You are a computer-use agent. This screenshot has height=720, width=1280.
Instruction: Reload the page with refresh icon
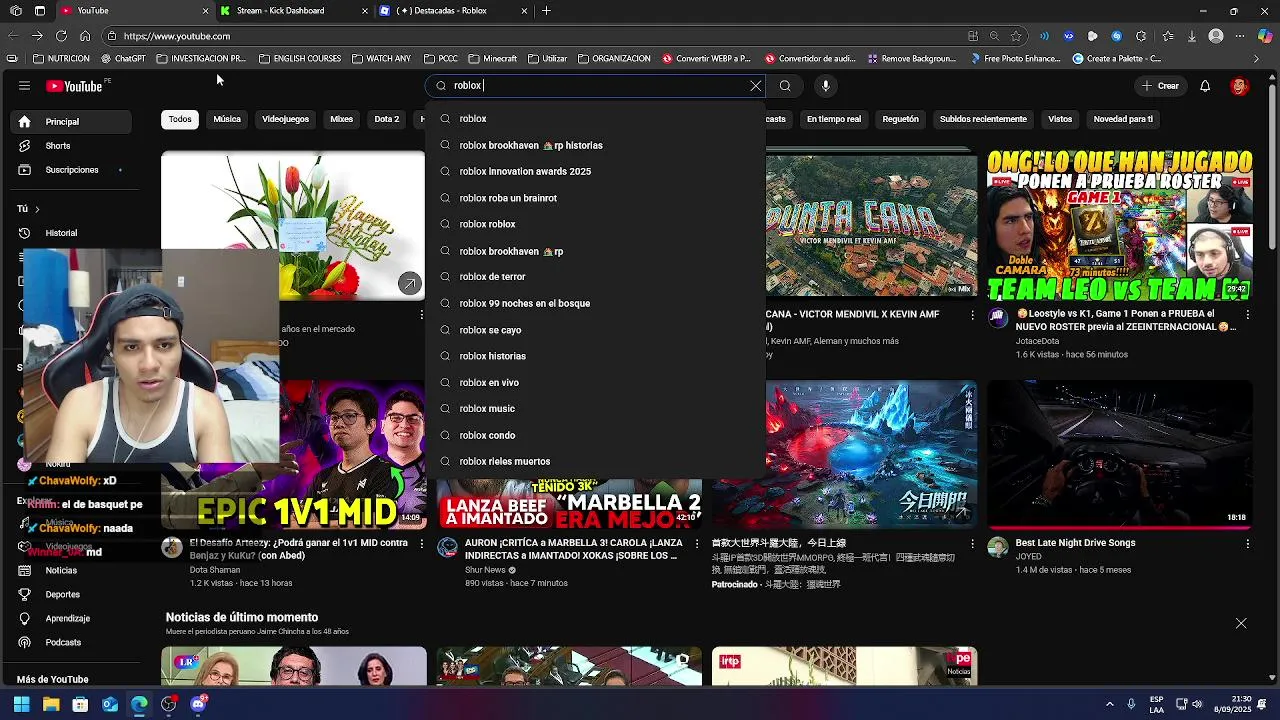click(61, 36)
